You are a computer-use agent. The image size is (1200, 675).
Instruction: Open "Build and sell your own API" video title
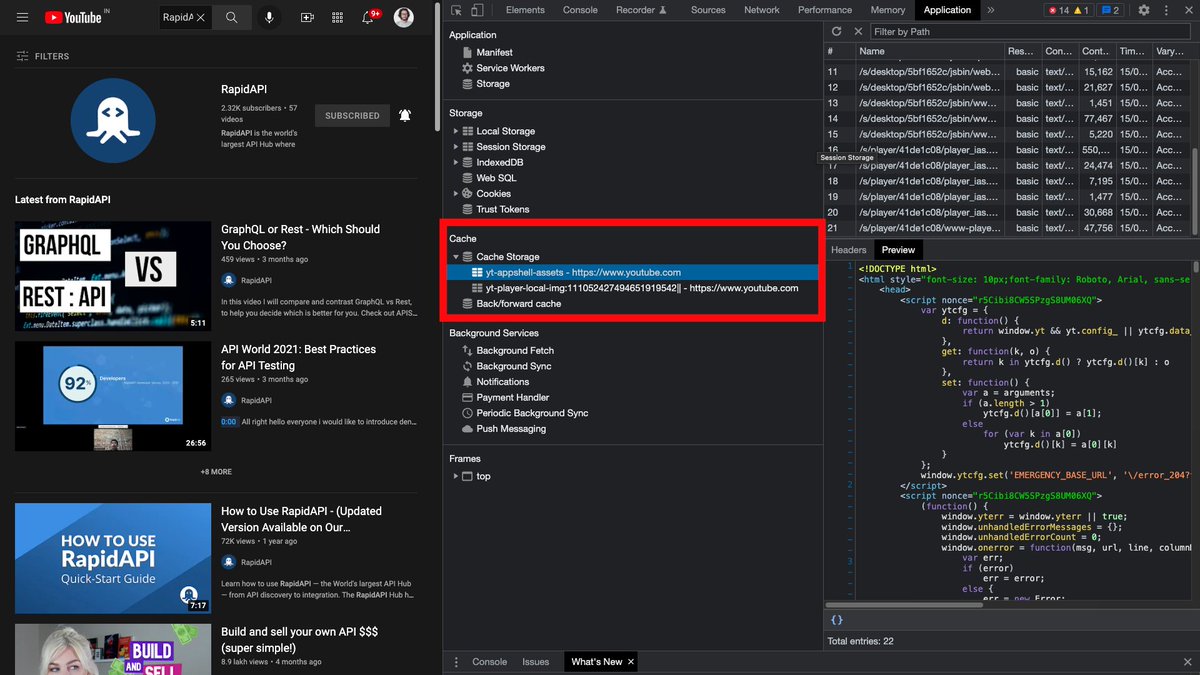[x=298, y=639]
